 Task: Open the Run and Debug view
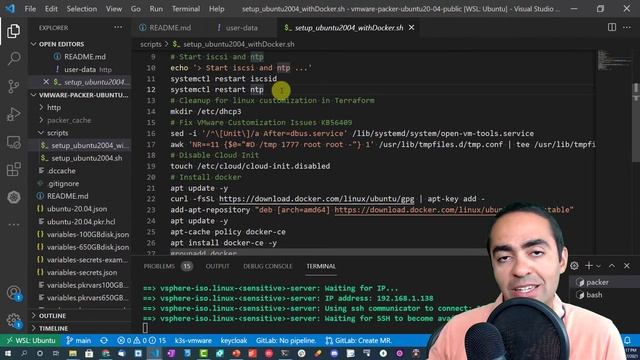(13, 114)
